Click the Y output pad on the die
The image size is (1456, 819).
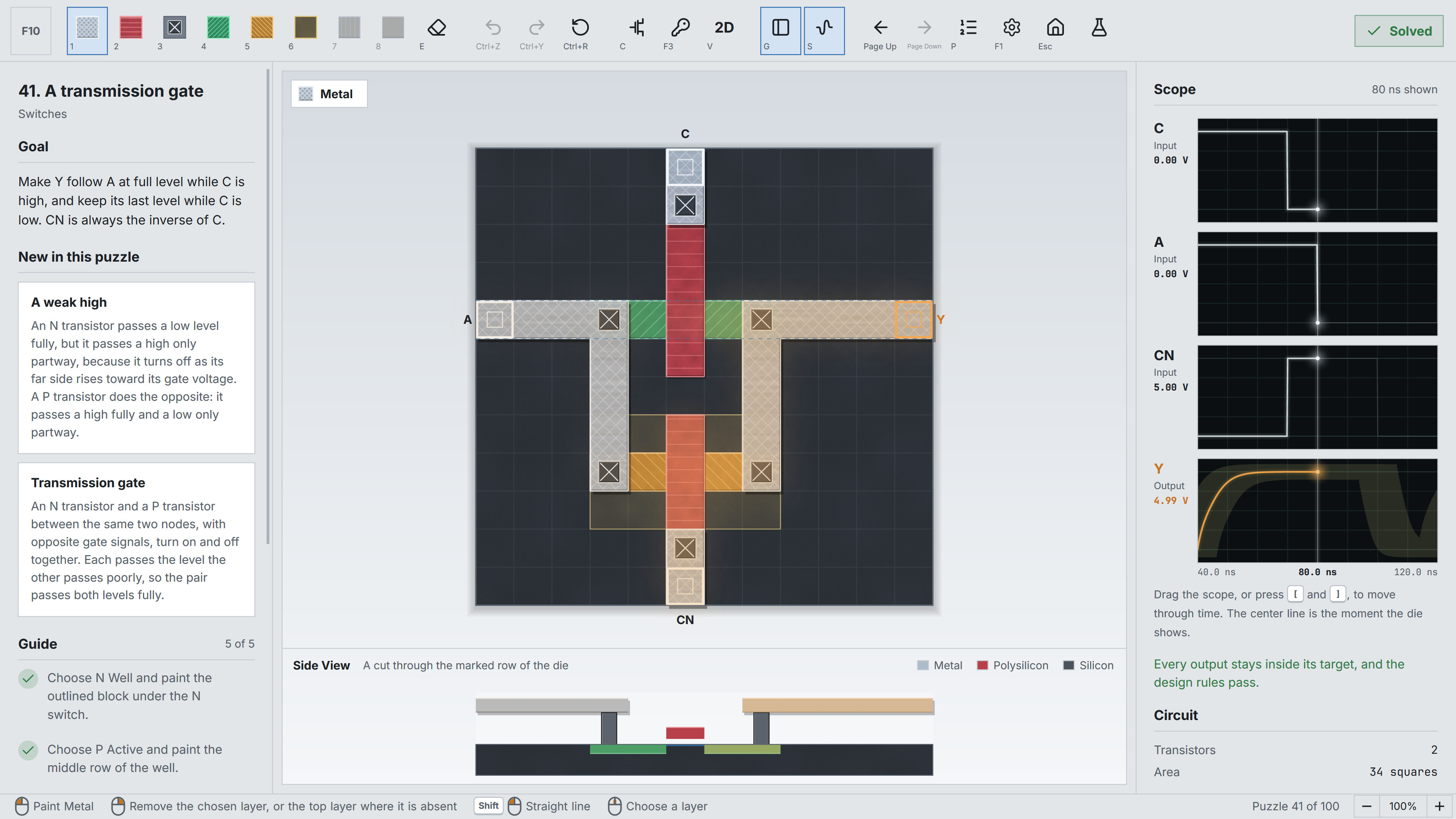coord(913,319)
